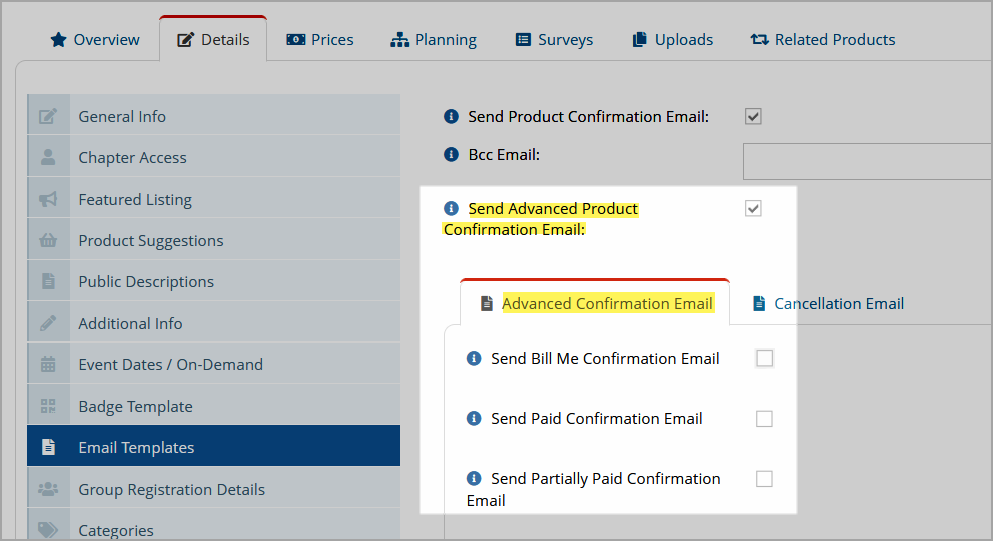This screenshot has width=993, height=541.
Task: Click info icon beside Send Bill Me Confirmation Email
Action: click(474, 359)
